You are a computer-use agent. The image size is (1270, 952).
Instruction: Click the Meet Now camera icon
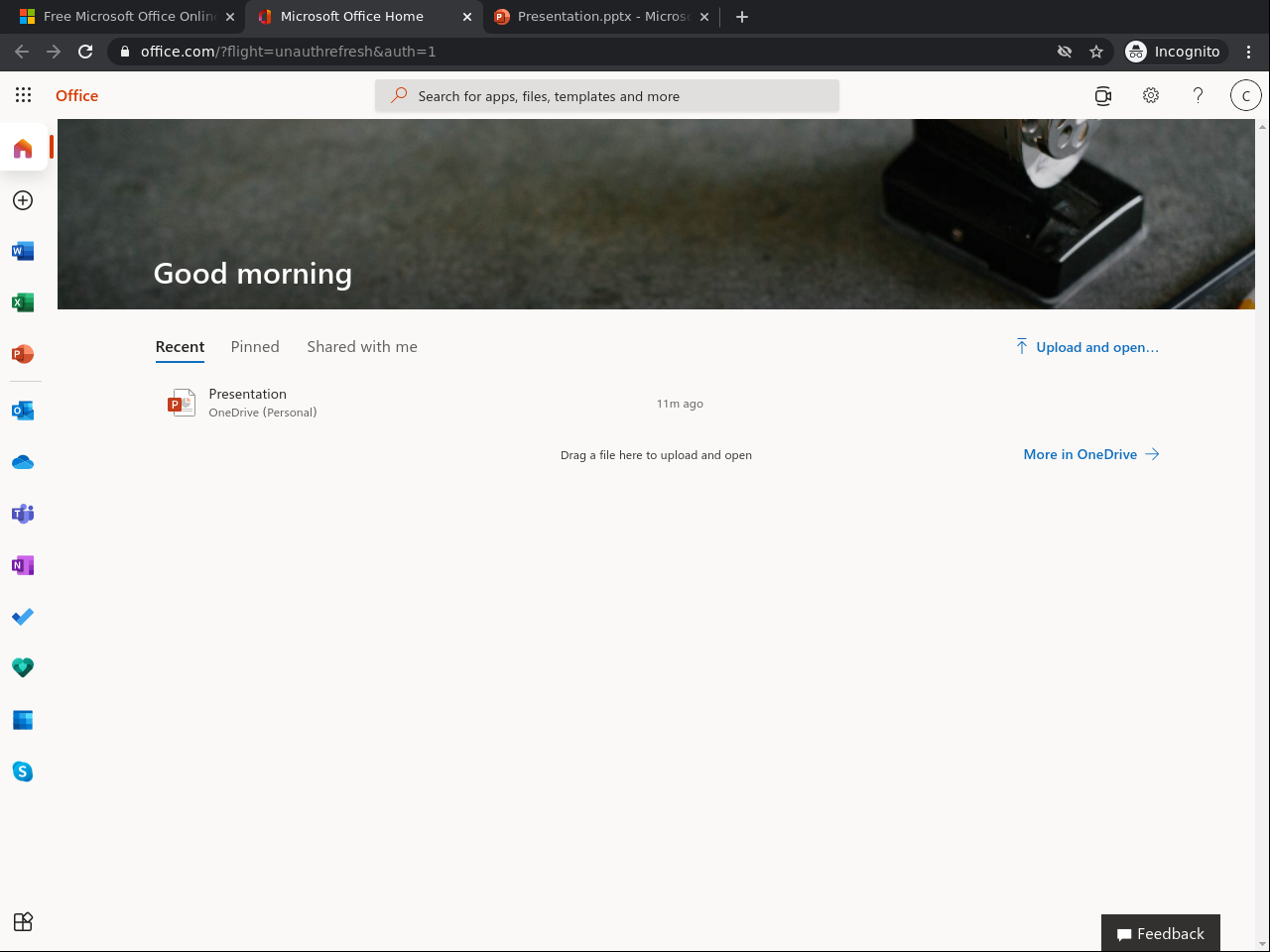tap(1103, 95)
